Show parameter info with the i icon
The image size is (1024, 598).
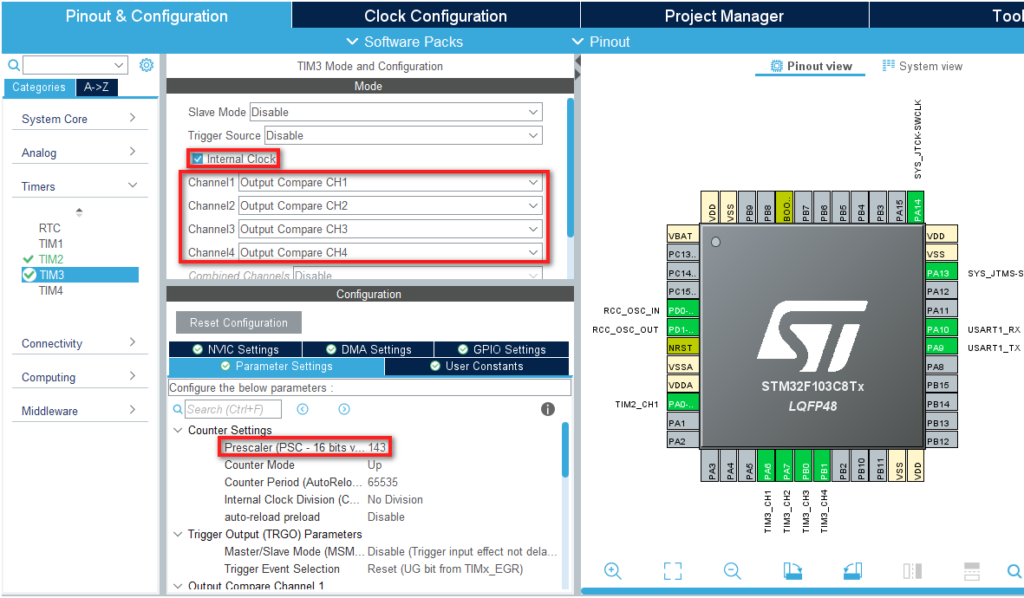547,409
